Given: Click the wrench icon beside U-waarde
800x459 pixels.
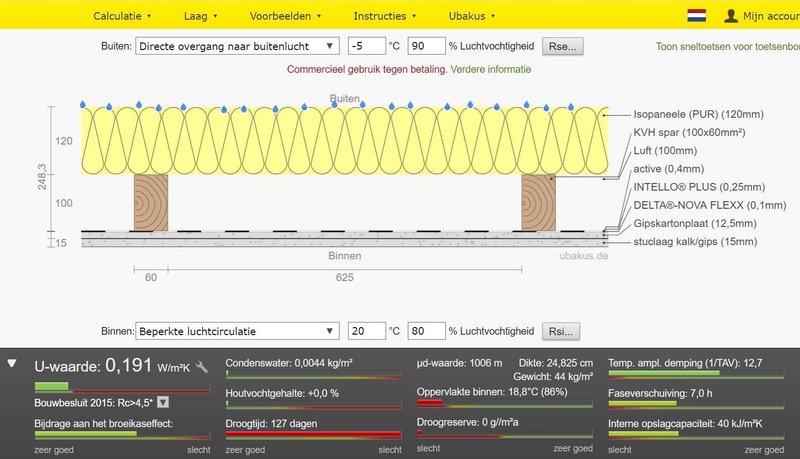Looking at the screenshot, I should (203, 367).
